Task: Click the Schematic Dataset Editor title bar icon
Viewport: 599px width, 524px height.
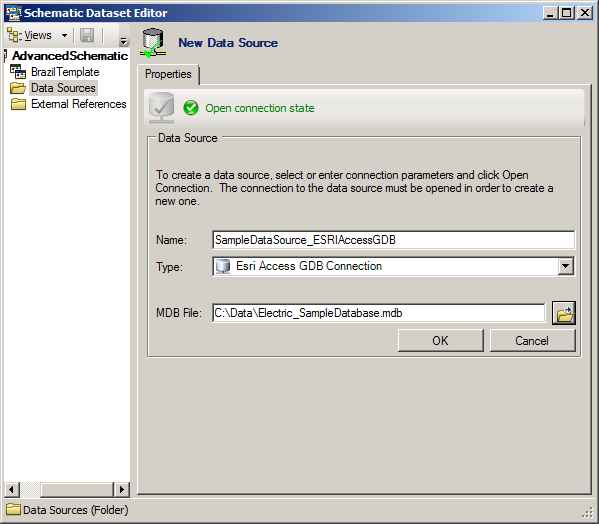Action: click(13, 13)
